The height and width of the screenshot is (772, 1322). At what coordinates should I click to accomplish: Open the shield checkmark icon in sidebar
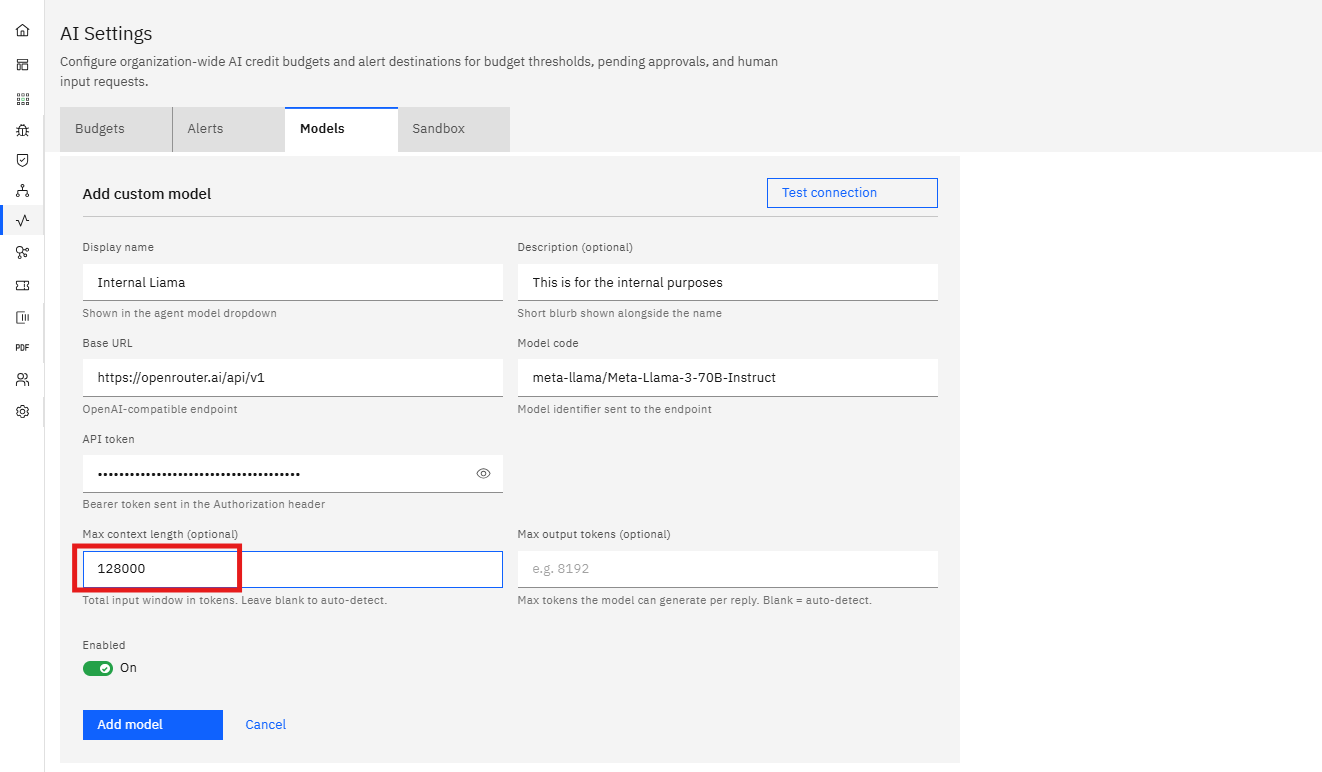tap(22, 160)
